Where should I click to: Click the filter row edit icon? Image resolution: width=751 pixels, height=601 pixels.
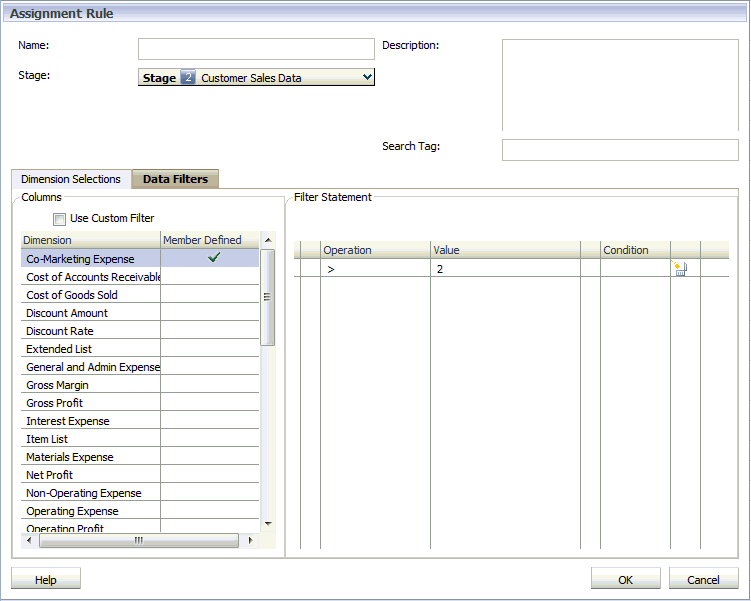point(680,268)
